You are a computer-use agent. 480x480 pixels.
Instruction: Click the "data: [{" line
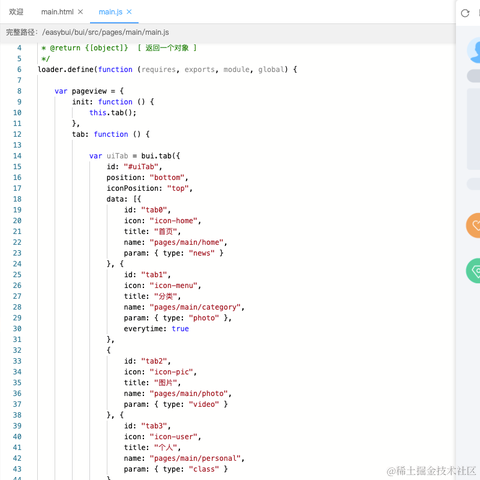pyautogui.click(x=124, y=199)
